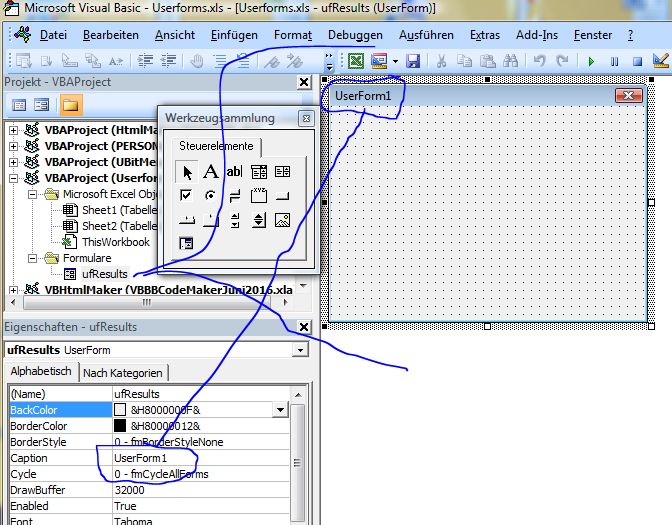Pick the TextBox control in toolbox
Screen dimensions: 672x525
pyautogui.click(x=234, y=172)
